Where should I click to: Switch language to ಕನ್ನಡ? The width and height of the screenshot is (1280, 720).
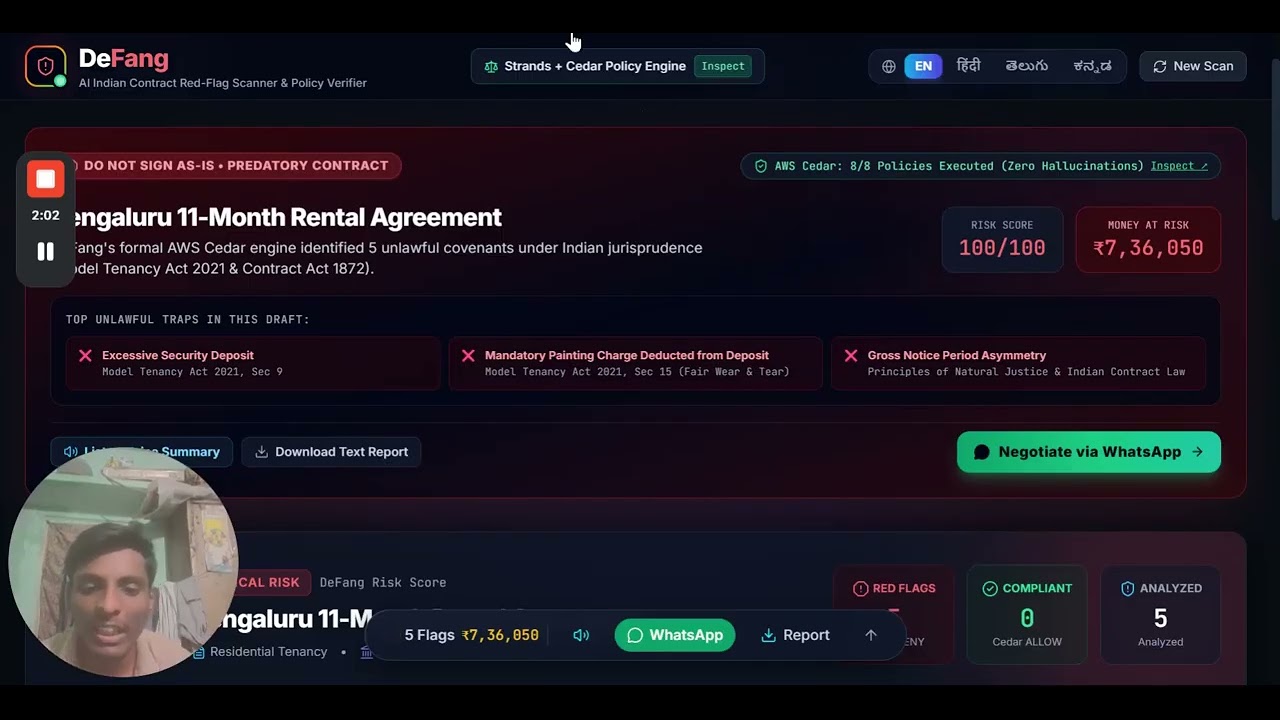point(1092,66)
